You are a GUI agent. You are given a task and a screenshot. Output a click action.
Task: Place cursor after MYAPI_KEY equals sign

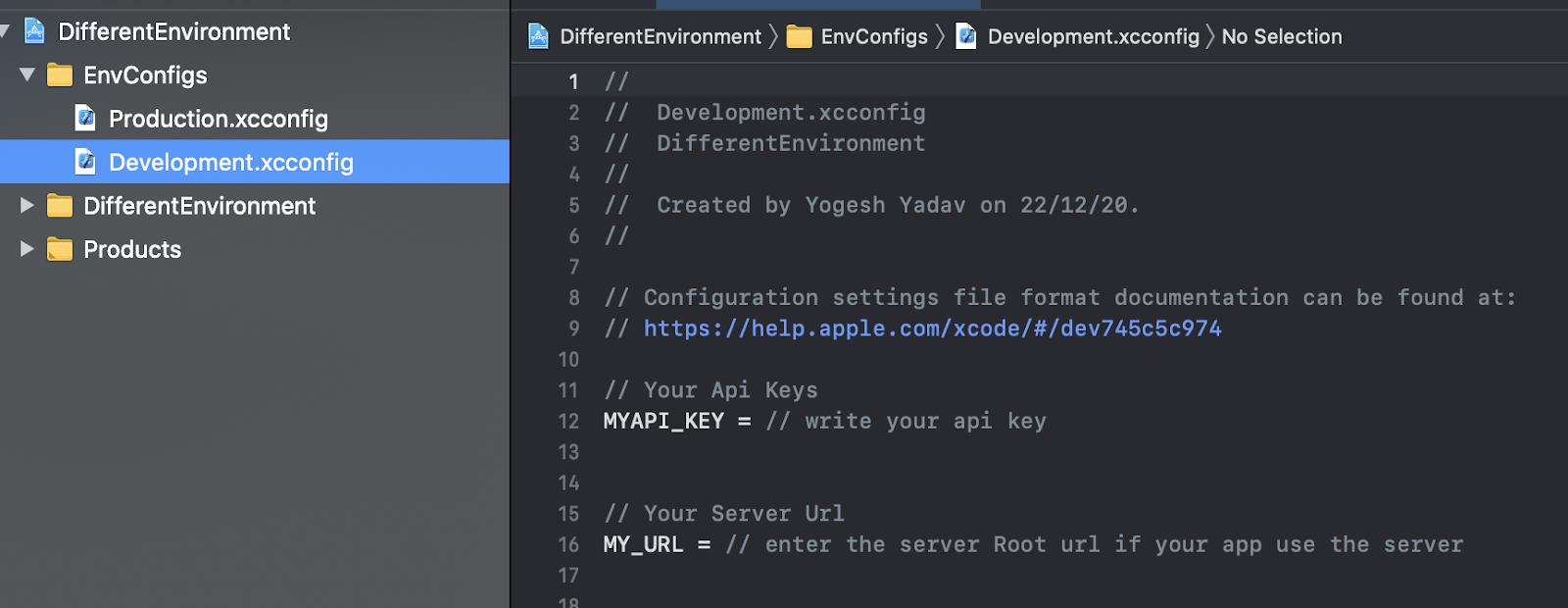coord(754,422)
